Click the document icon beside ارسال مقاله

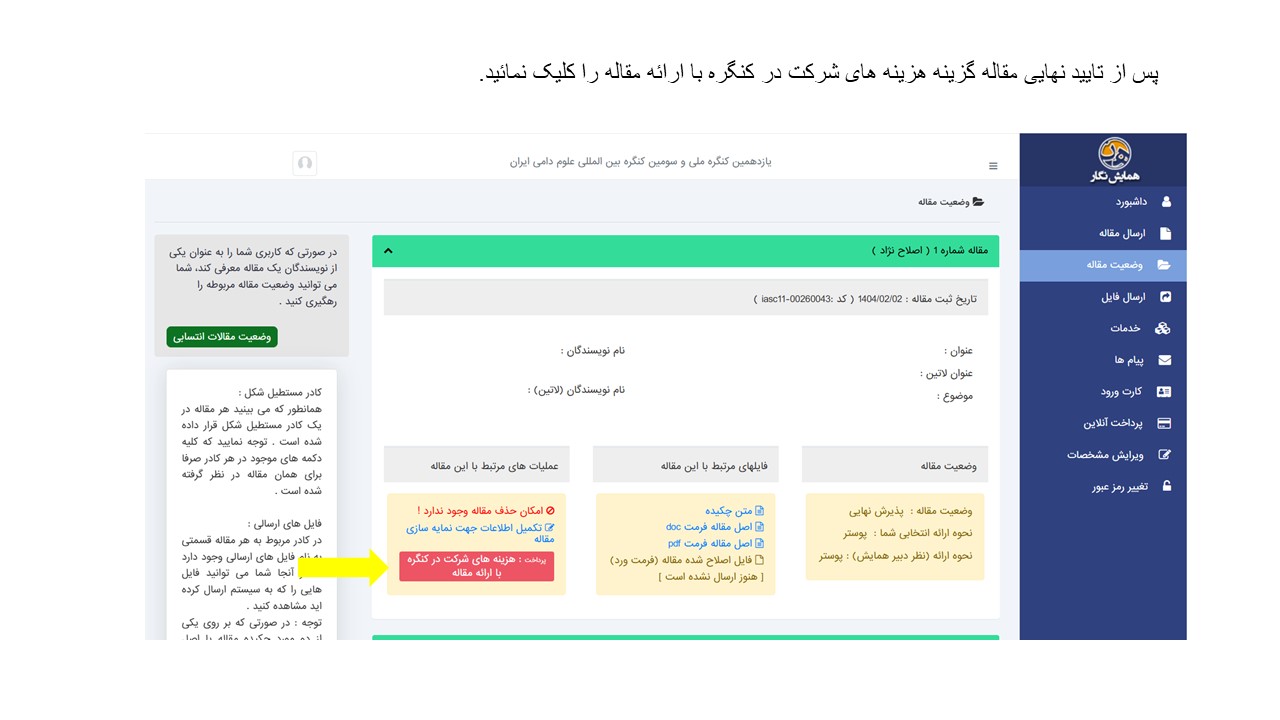point(1165,234)
